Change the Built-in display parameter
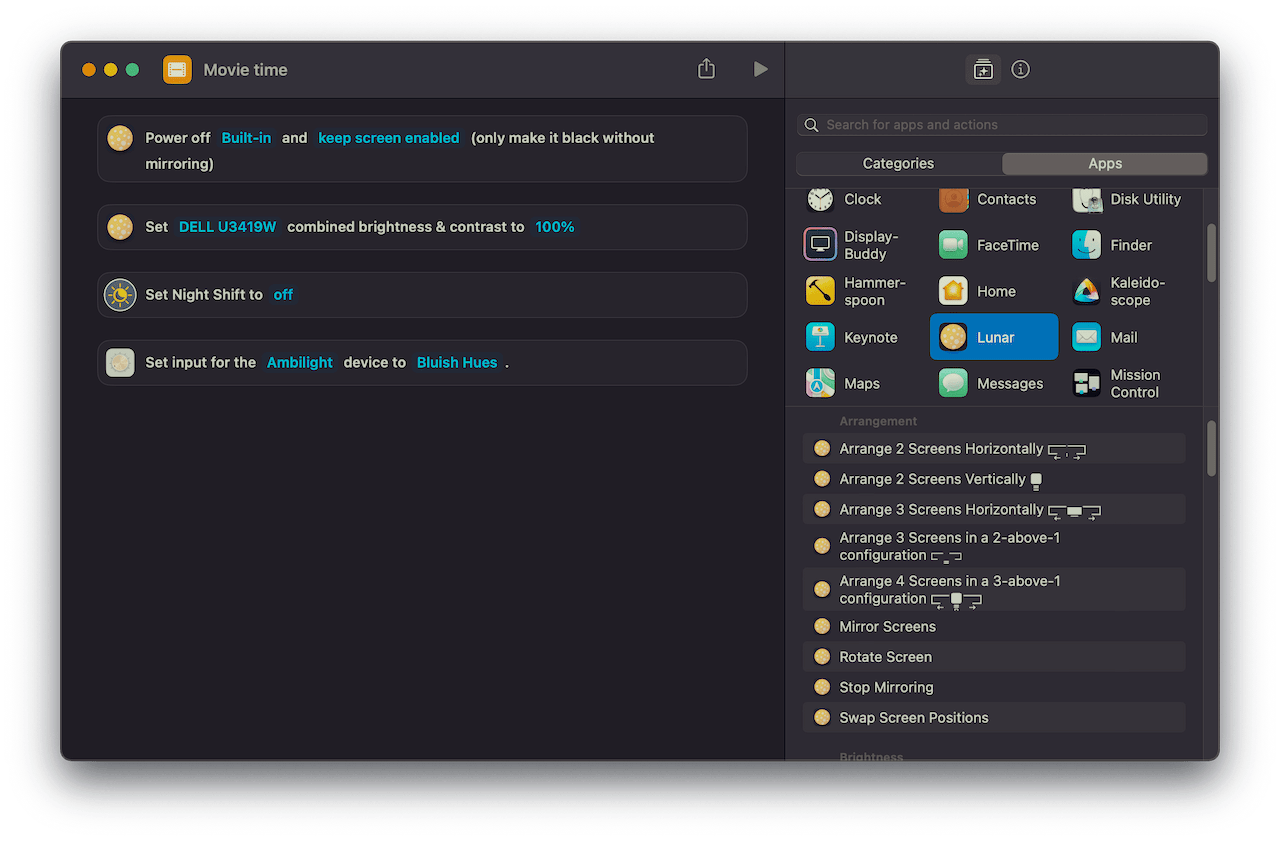The image size is (1280, 841). click(x=246, y=138)
